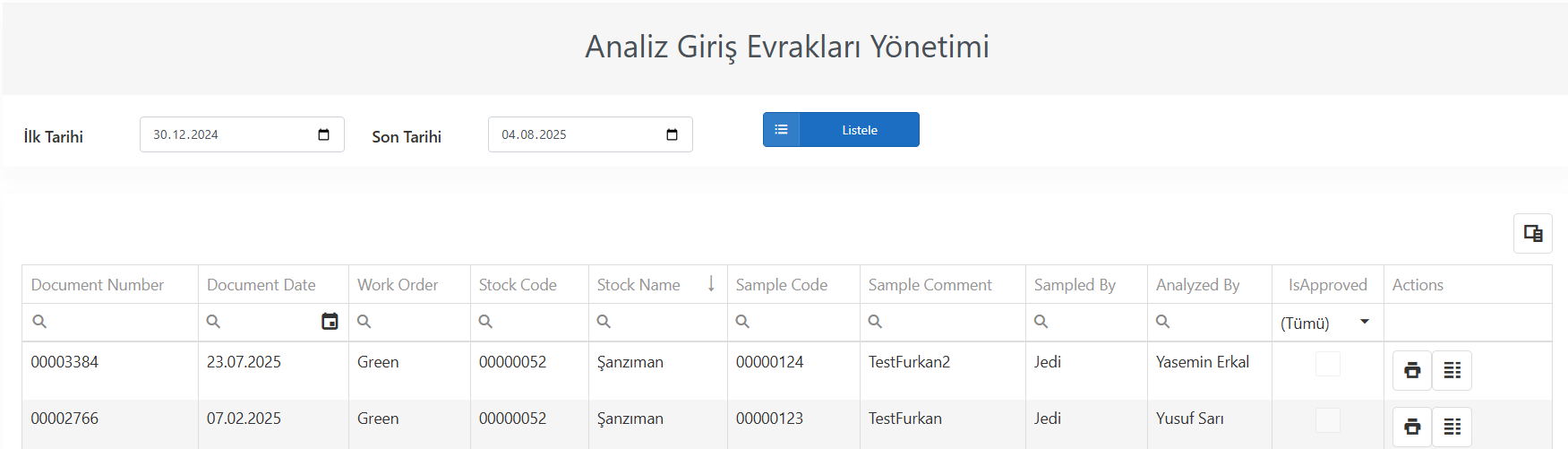The image size is (1568, 449).
Task: Click the column chooser icon above grid
Action: (x=1532, y=233)
